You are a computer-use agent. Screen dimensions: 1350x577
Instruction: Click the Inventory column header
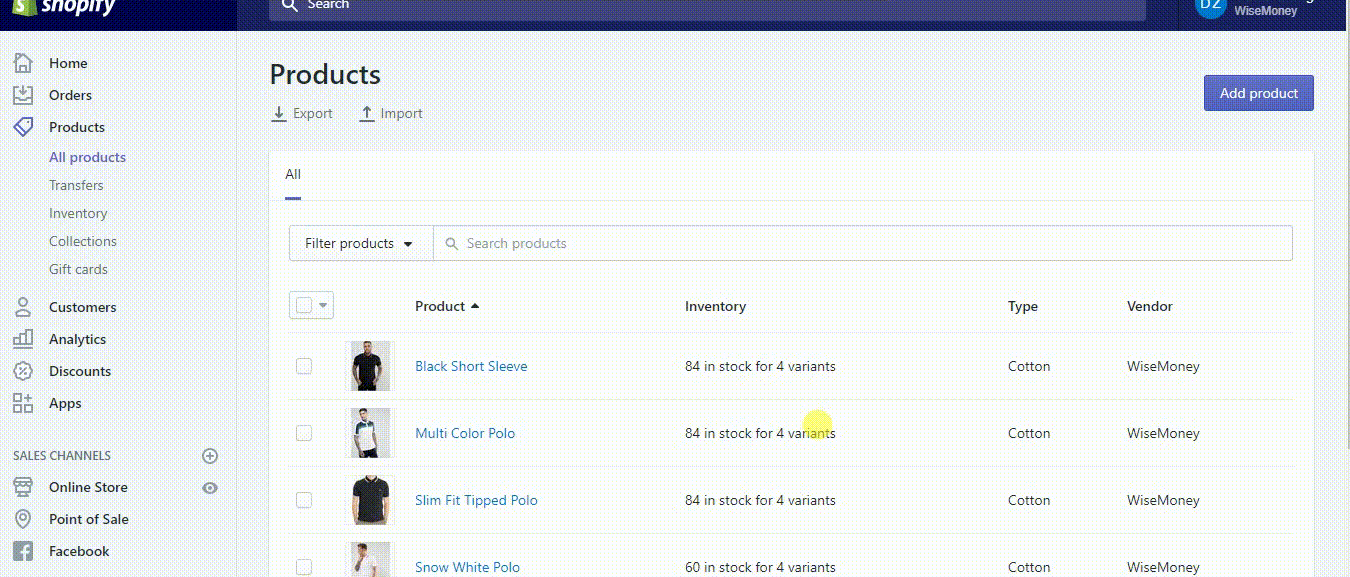(x=715, y=306)
